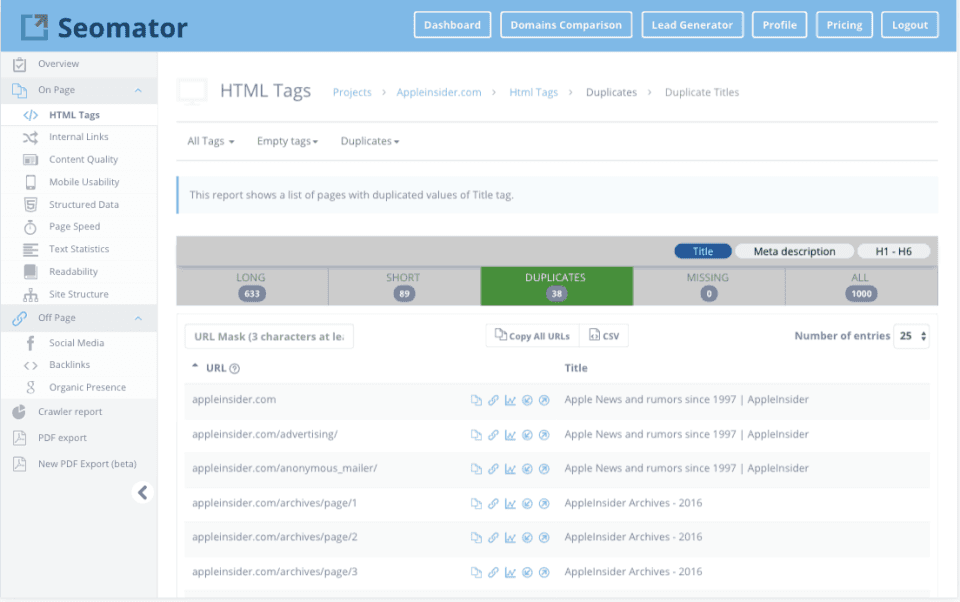Image resolution: width=960 pixels, height=602 pixels.
Task: Switch to Meta description toggle
Action: (794, 252)
